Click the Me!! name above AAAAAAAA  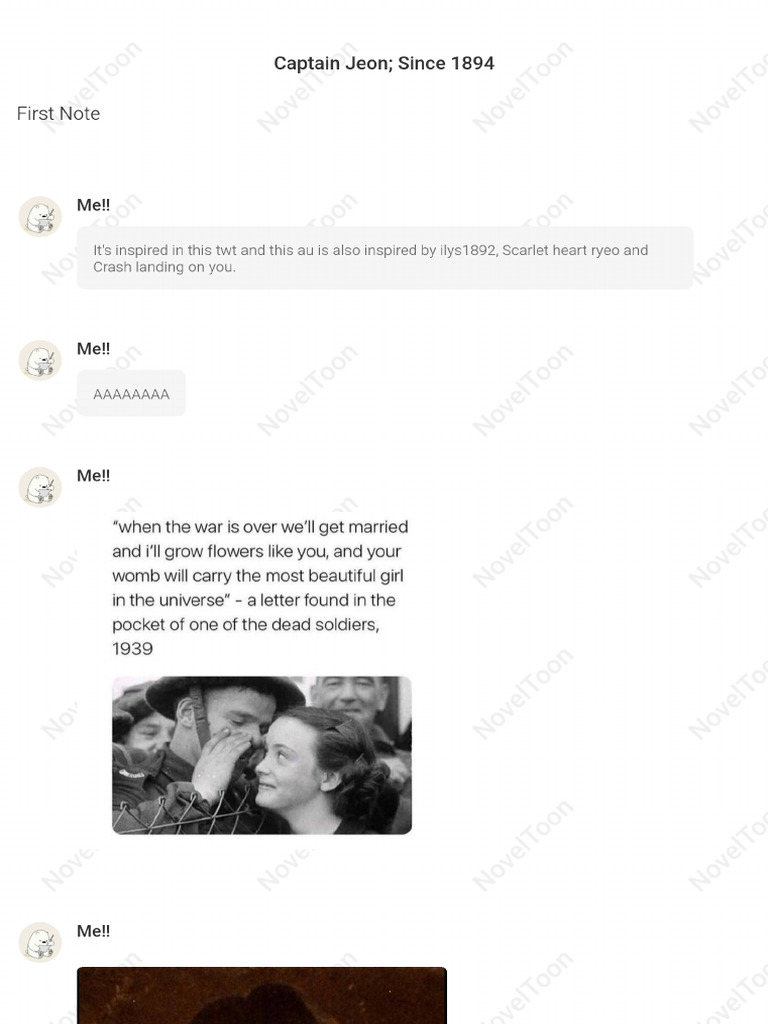tap(93, 349)
